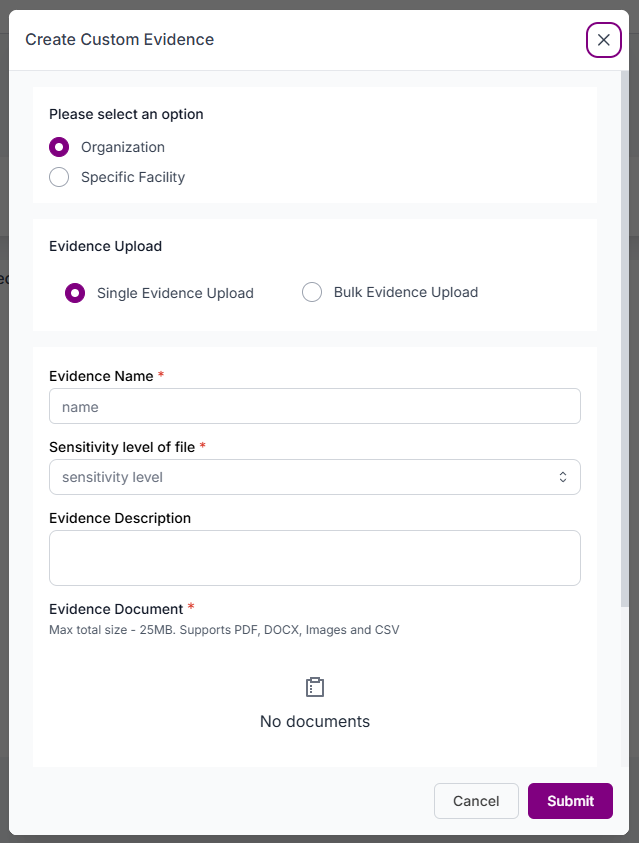Click the 'Create Custom Evidence' dialog title
This screenshot has height=843, width=639.
(119, 40)
